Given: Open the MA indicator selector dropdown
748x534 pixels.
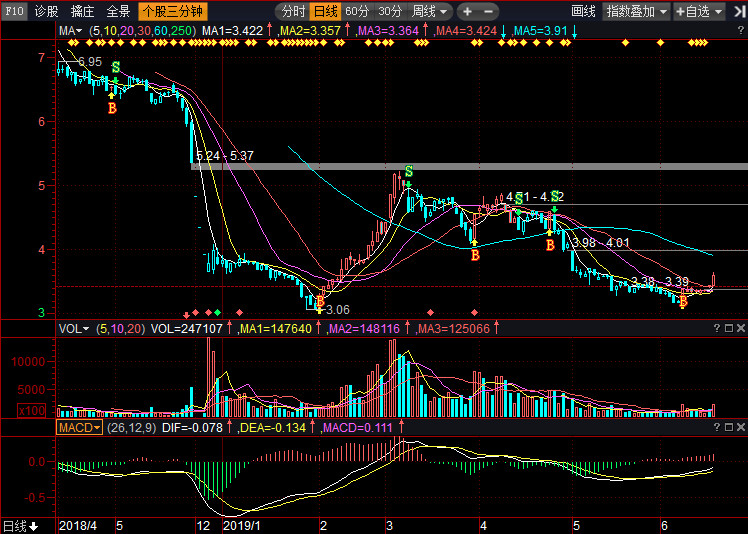Looking at the screenshot, I should (71, 31).
